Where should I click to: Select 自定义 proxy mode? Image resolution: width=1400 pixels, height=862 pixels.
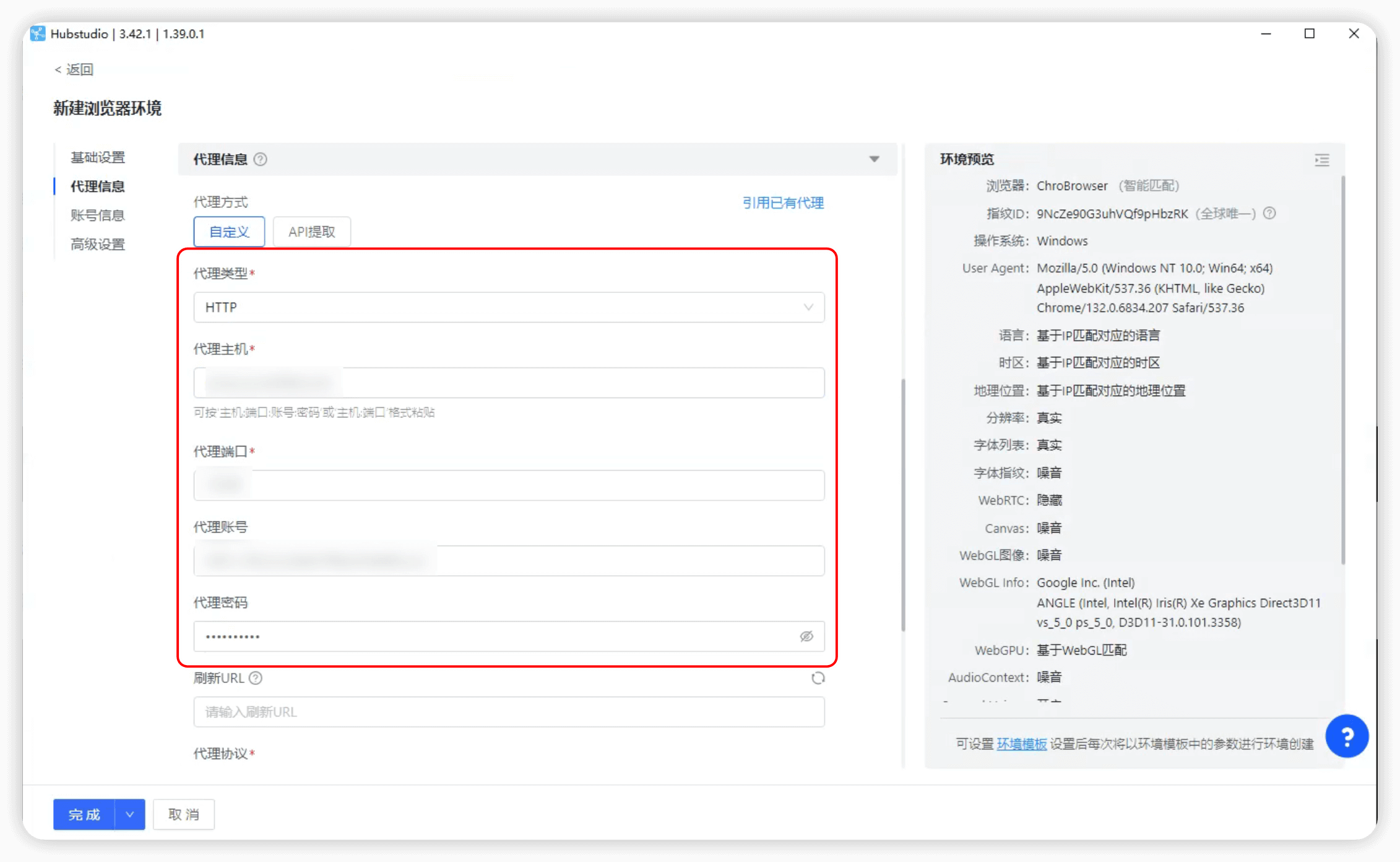[x=229, y=232]
